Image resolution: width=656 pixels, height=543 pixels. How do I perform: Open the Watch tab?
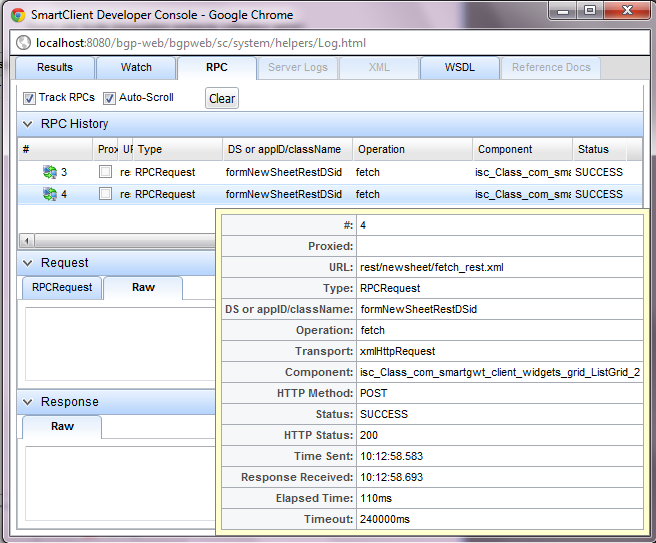coord(136,68)
